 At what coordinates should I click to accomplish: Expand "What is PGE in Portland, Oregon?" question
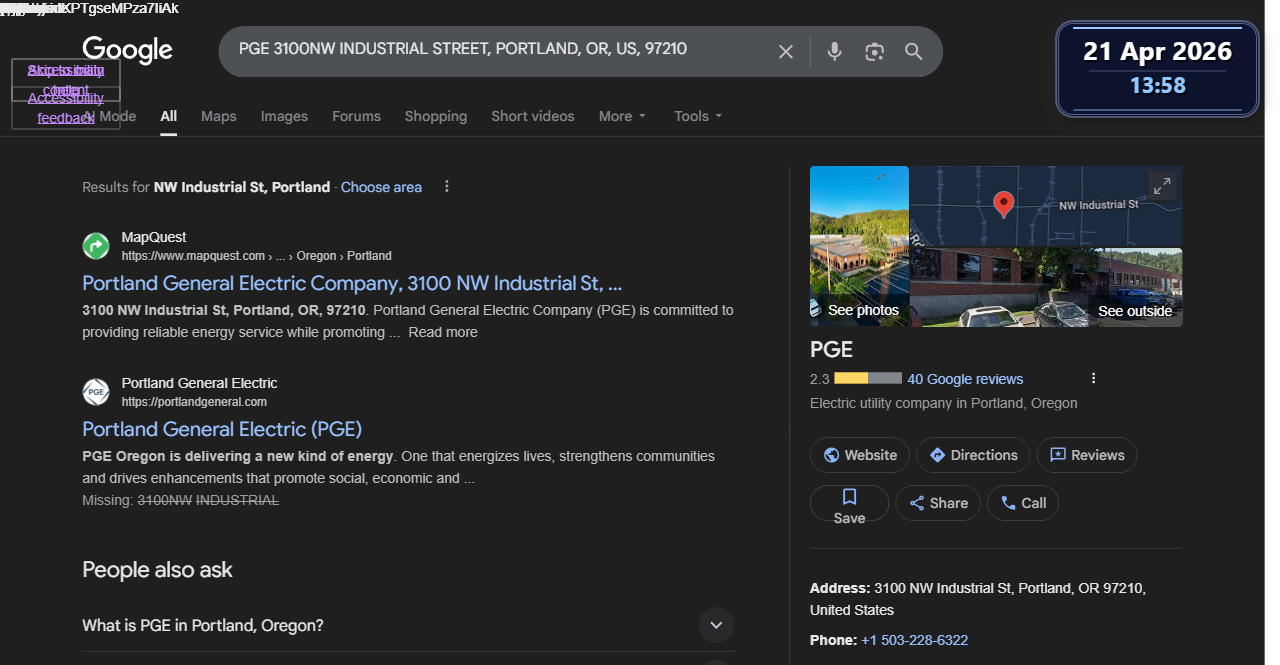click(x=408, y=626)
